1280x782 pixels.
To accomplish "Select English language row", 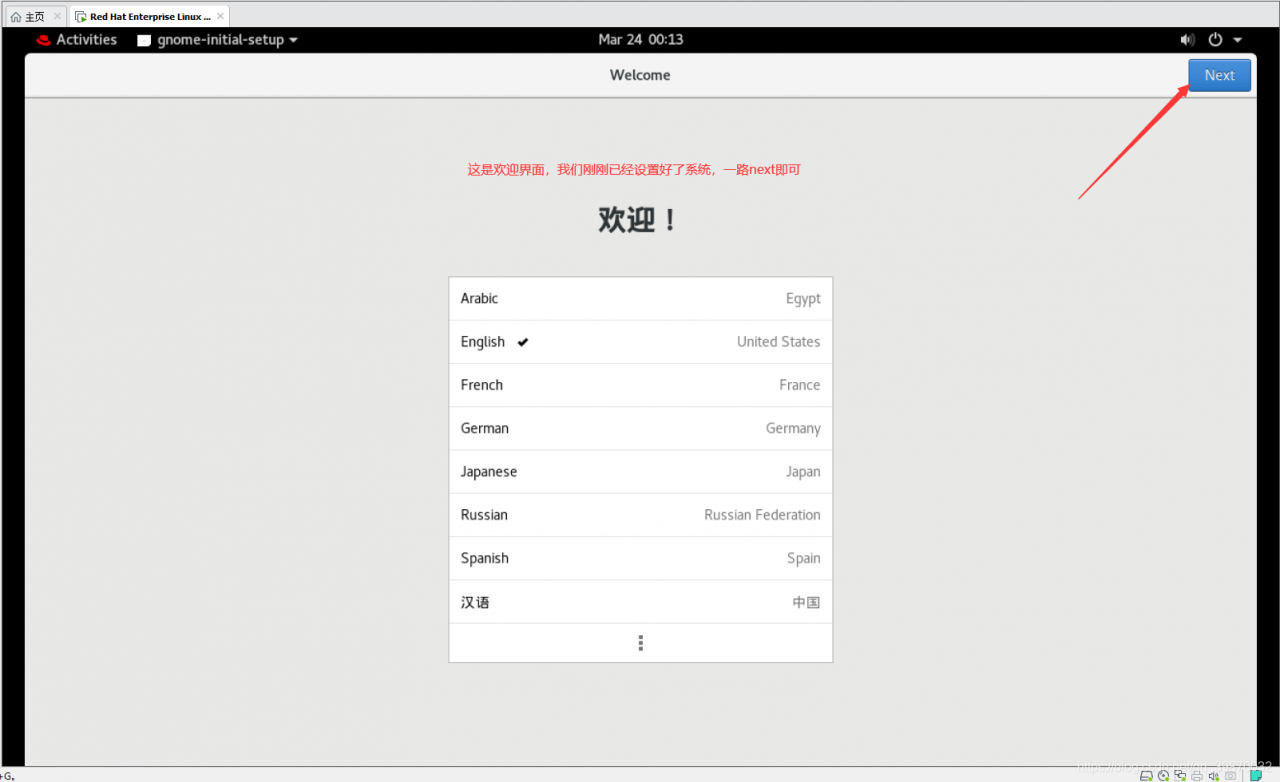I will click(640, 342).
